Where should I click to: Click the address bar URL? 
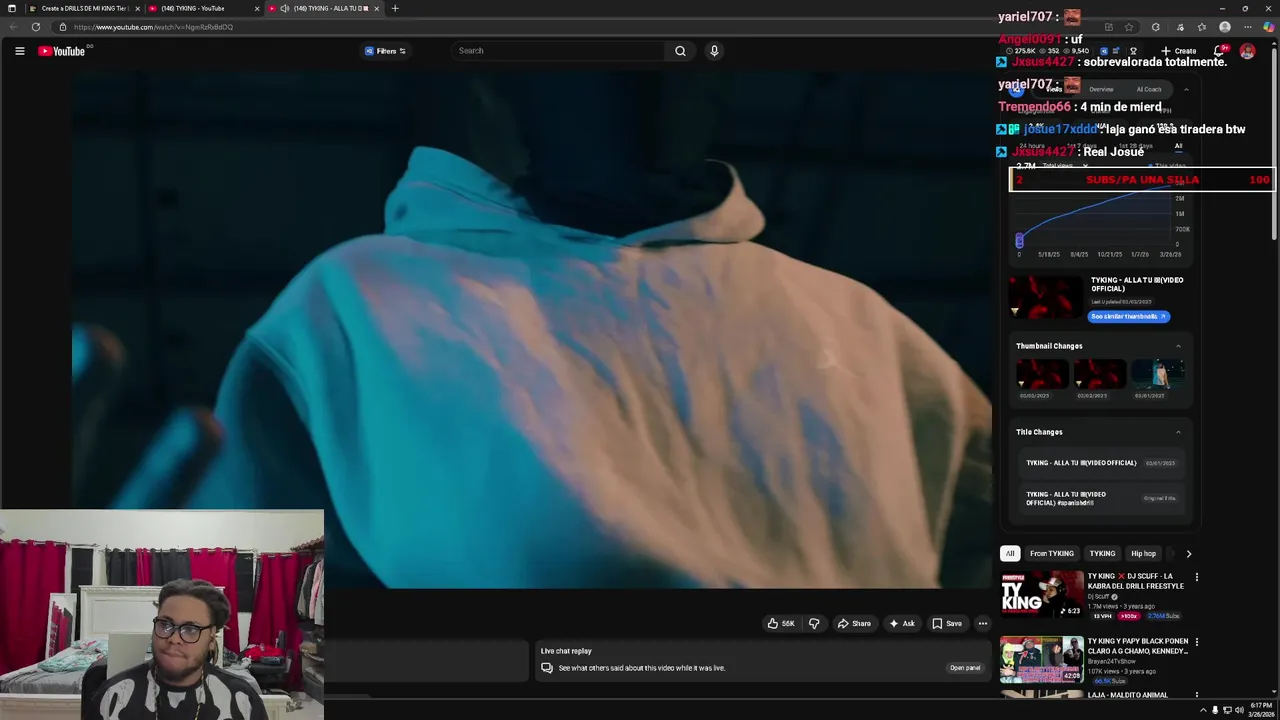(153, 27)
